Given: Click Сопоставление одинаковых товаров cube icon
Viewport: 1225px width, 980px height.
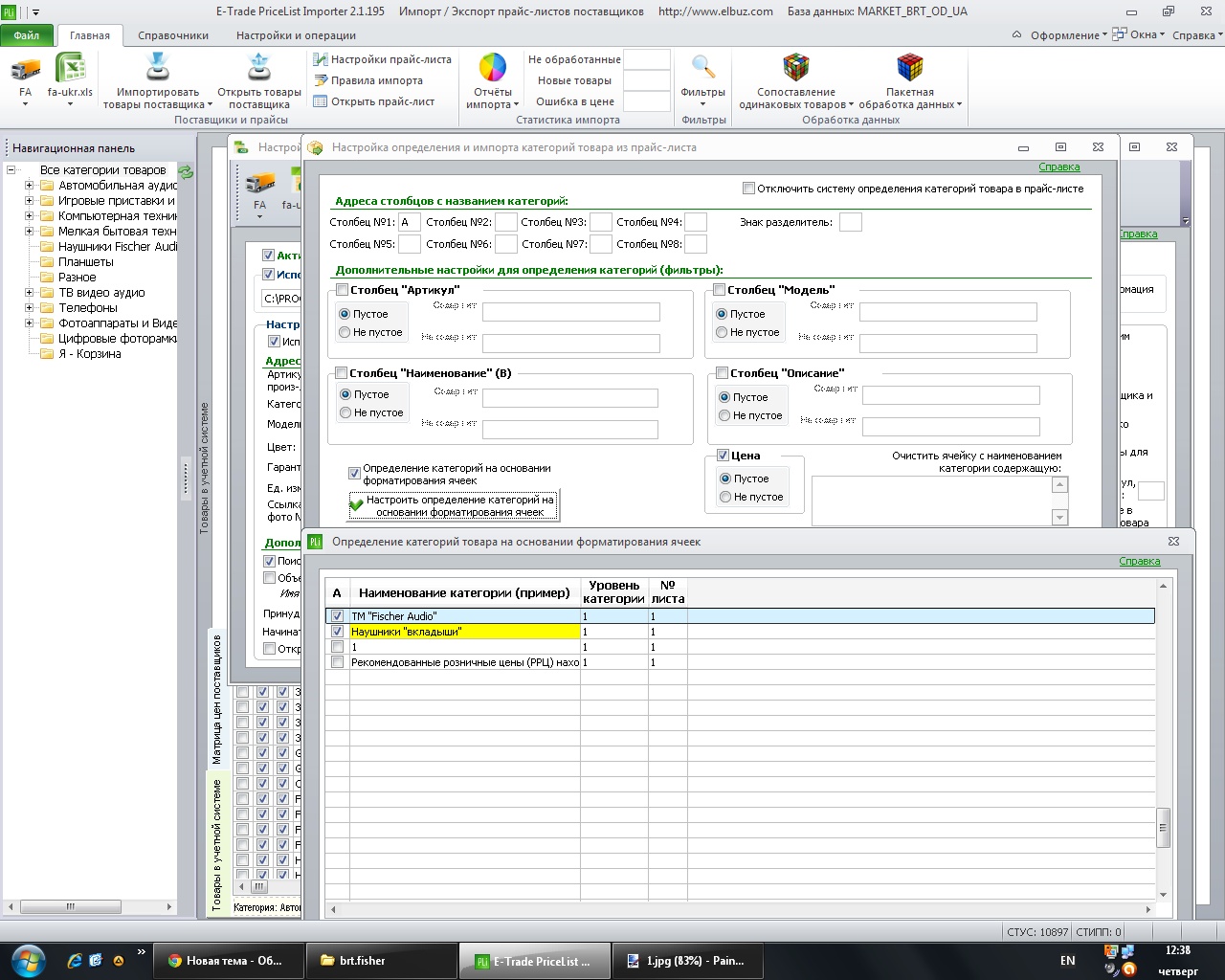Looking at the screenshot, I should 796,67.
